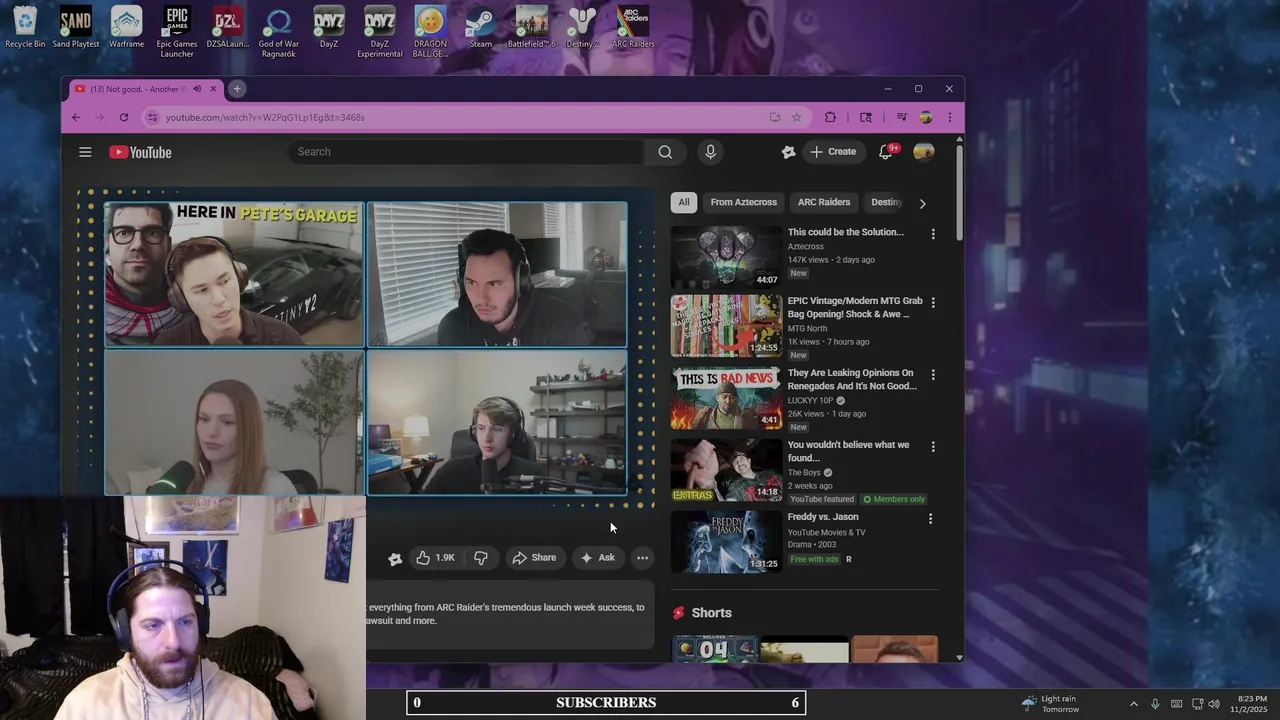
Task: Mute the tab via speaker icon
Action: [x=197, y=89]
